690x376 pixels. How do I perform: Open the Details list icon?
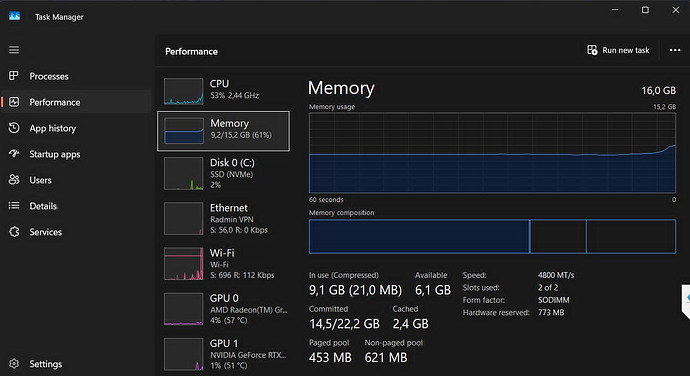point(14,206)
